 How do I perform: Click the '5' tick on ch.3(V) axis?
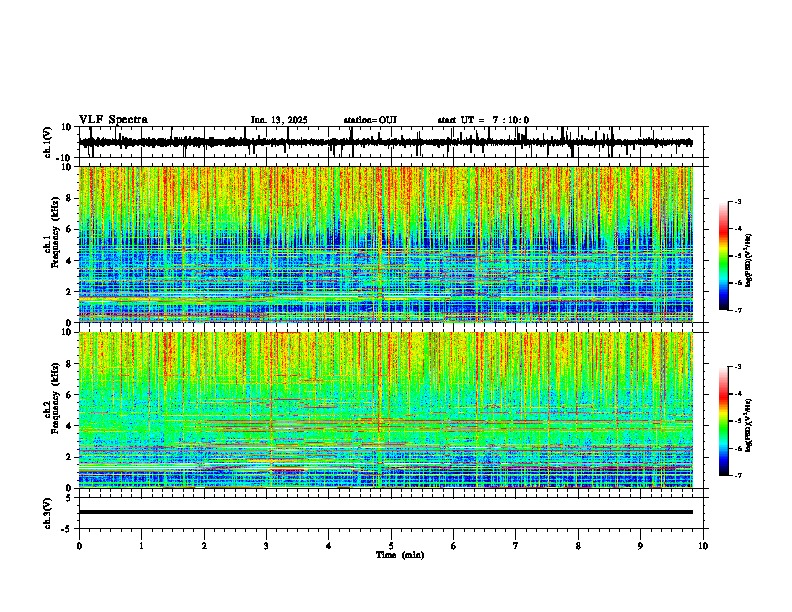pos(69,498)
